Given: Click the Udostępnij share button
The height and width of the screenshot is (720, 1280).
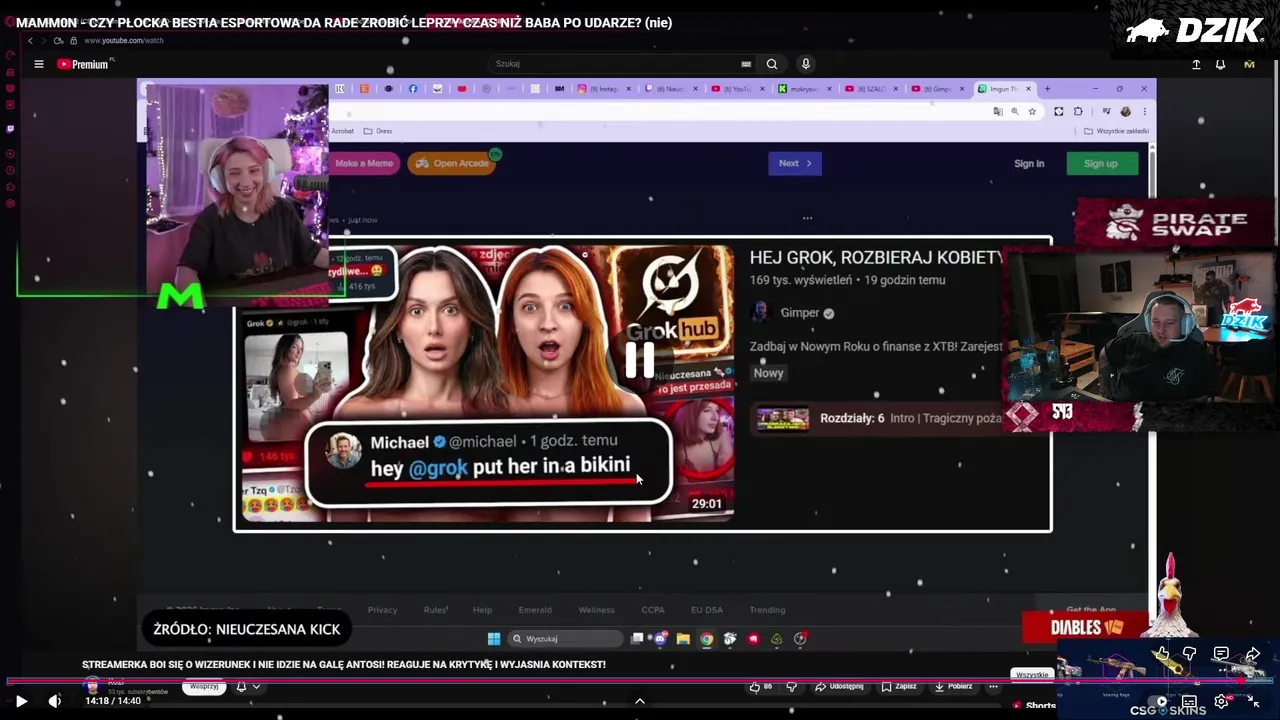Looking at the screenshot, I should [840, 687].
